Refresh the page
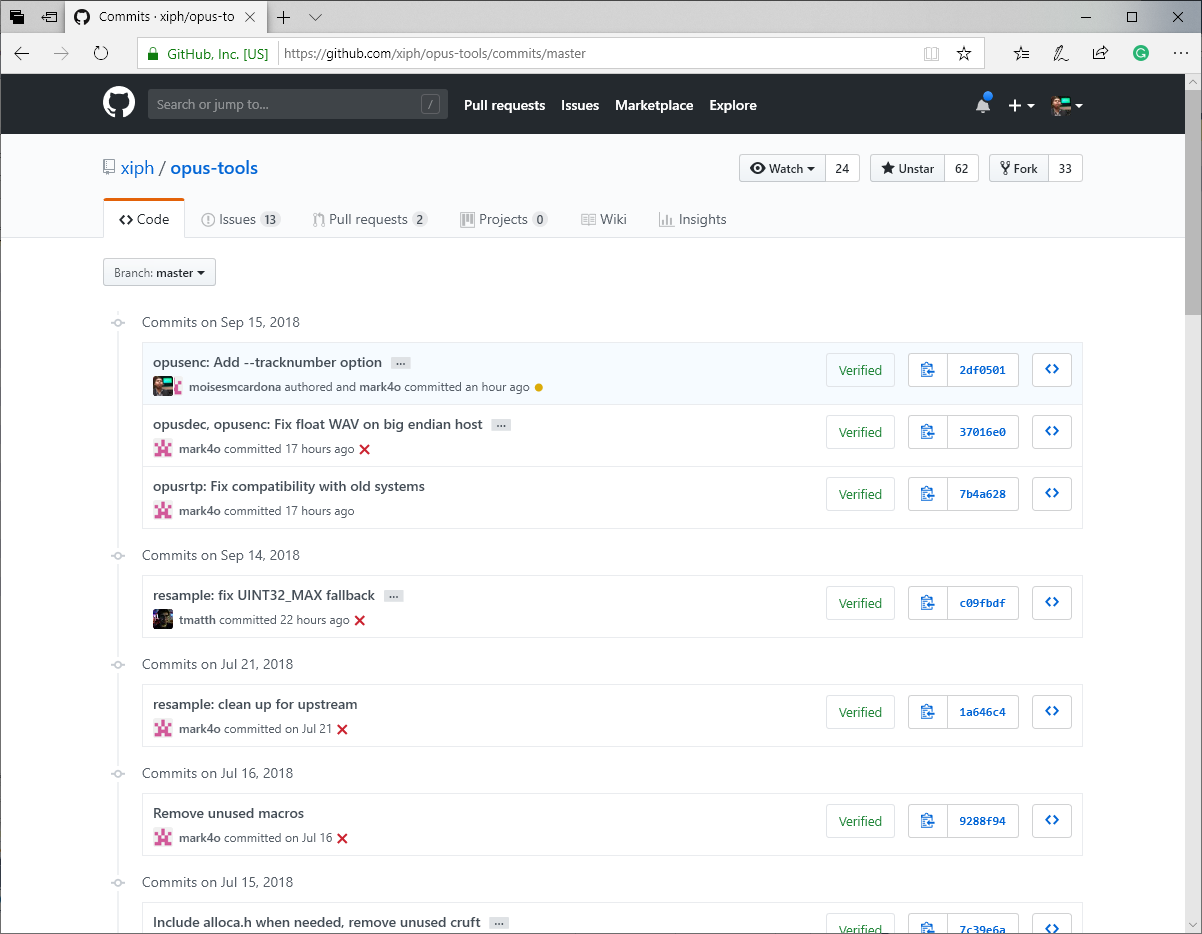 [100, 54]
